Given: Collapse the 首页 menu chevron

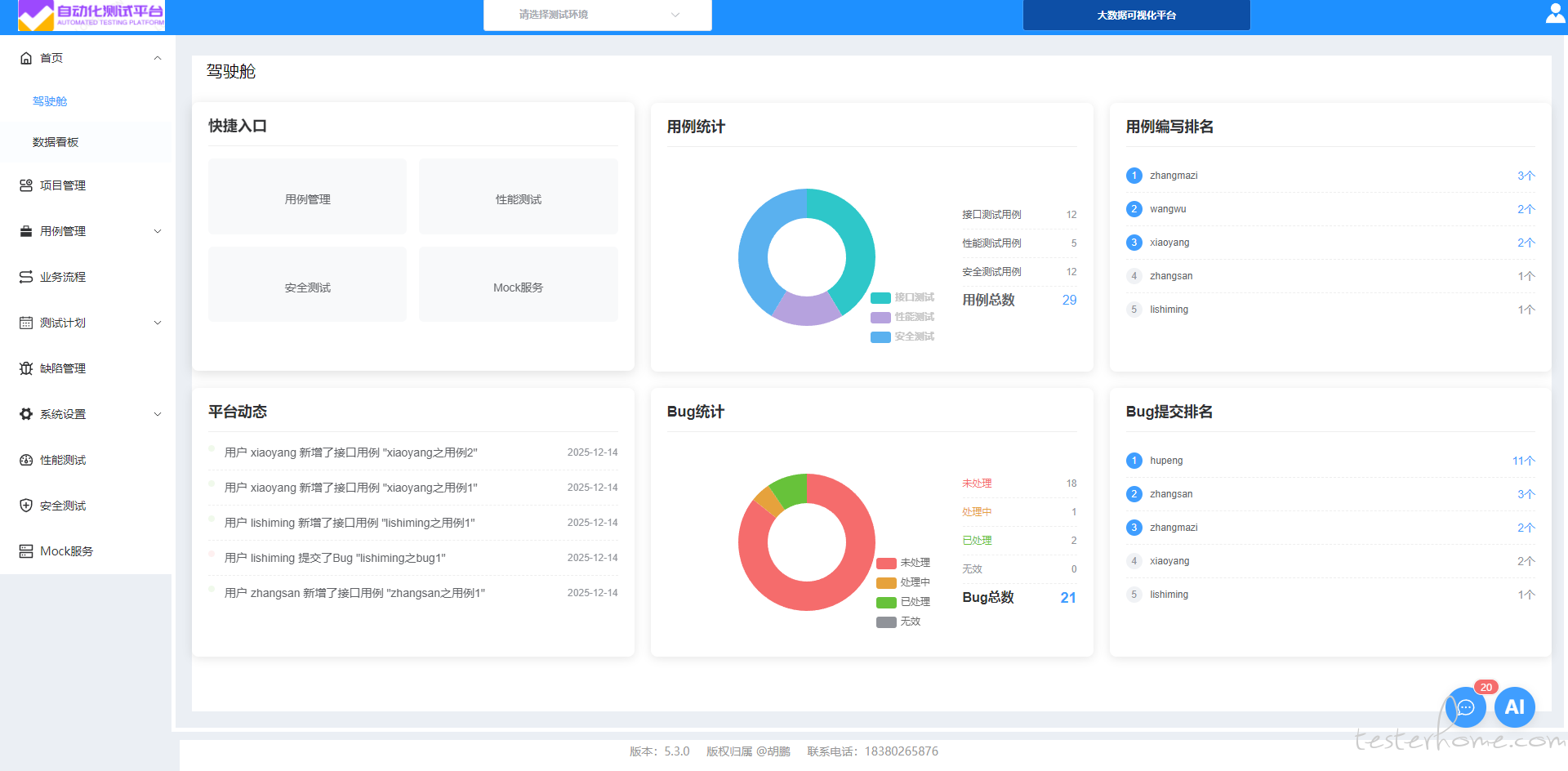Looking at the screenshot, I should [158, 58].
